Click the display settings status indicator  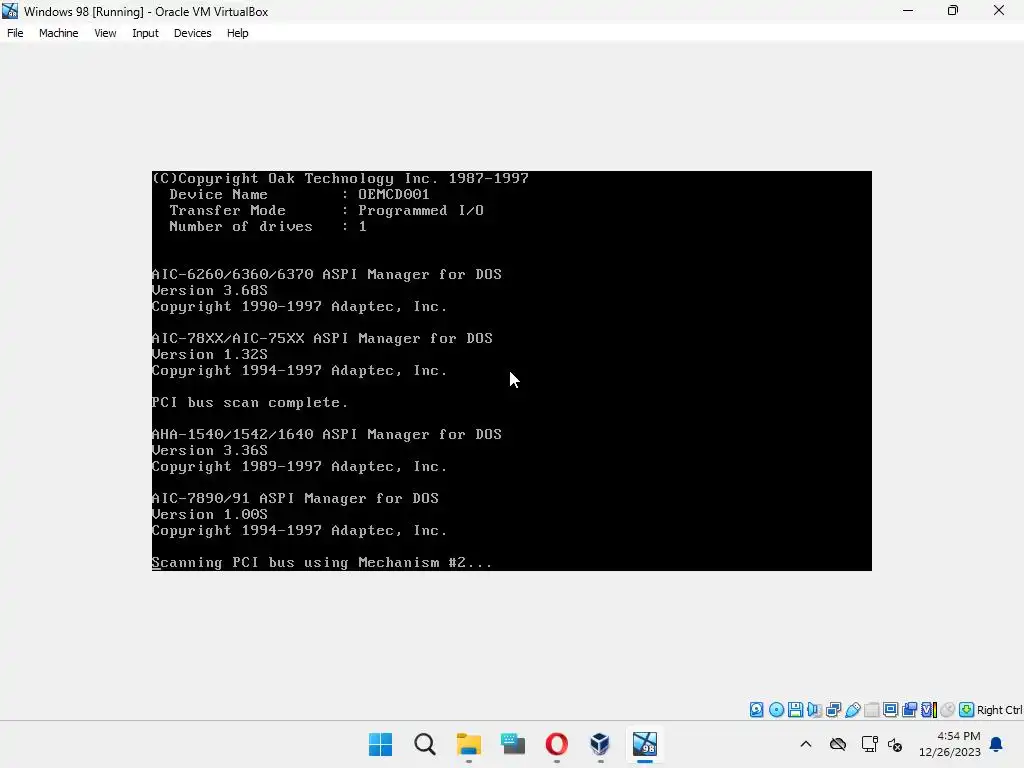click(890, 710)
